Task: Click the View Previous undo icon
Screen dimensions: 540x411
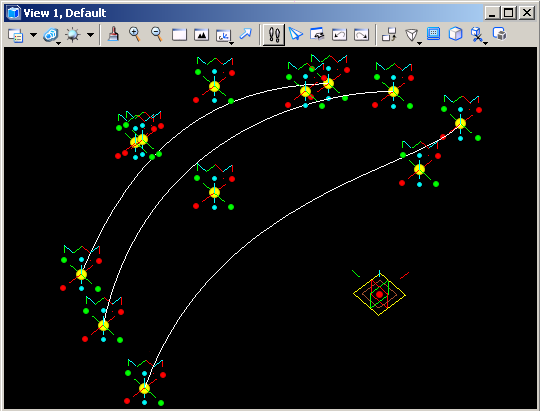Action: click(339, 35)
